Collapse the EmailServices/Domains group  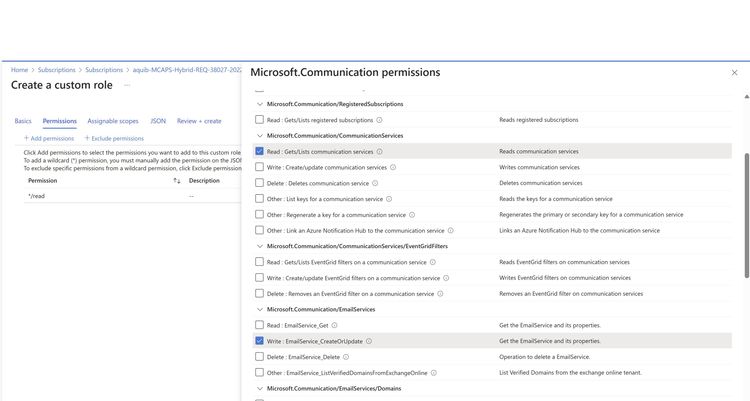260,389
